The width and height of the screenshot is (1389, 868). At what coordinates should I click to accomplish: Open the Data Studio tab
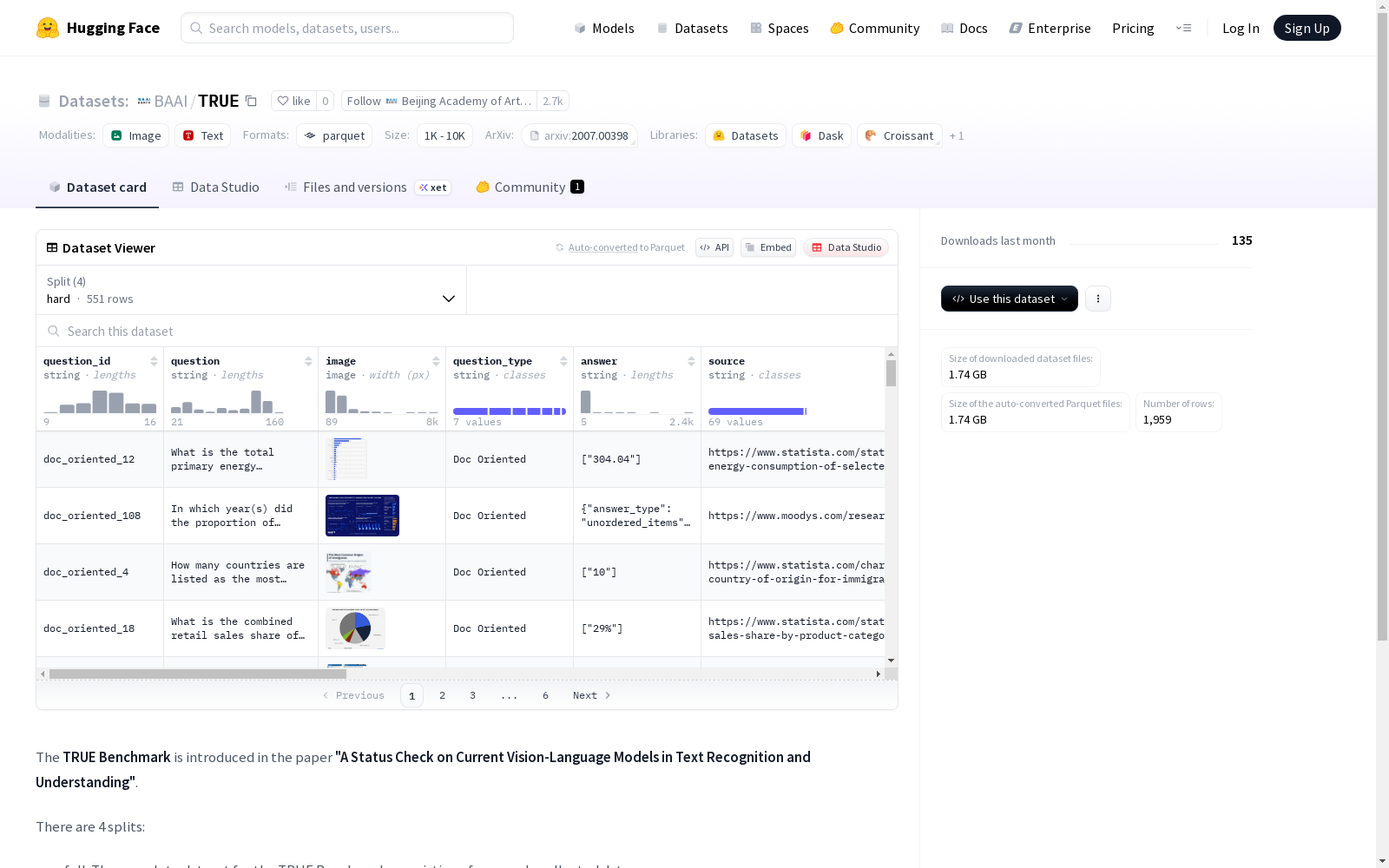pos(215,187)
